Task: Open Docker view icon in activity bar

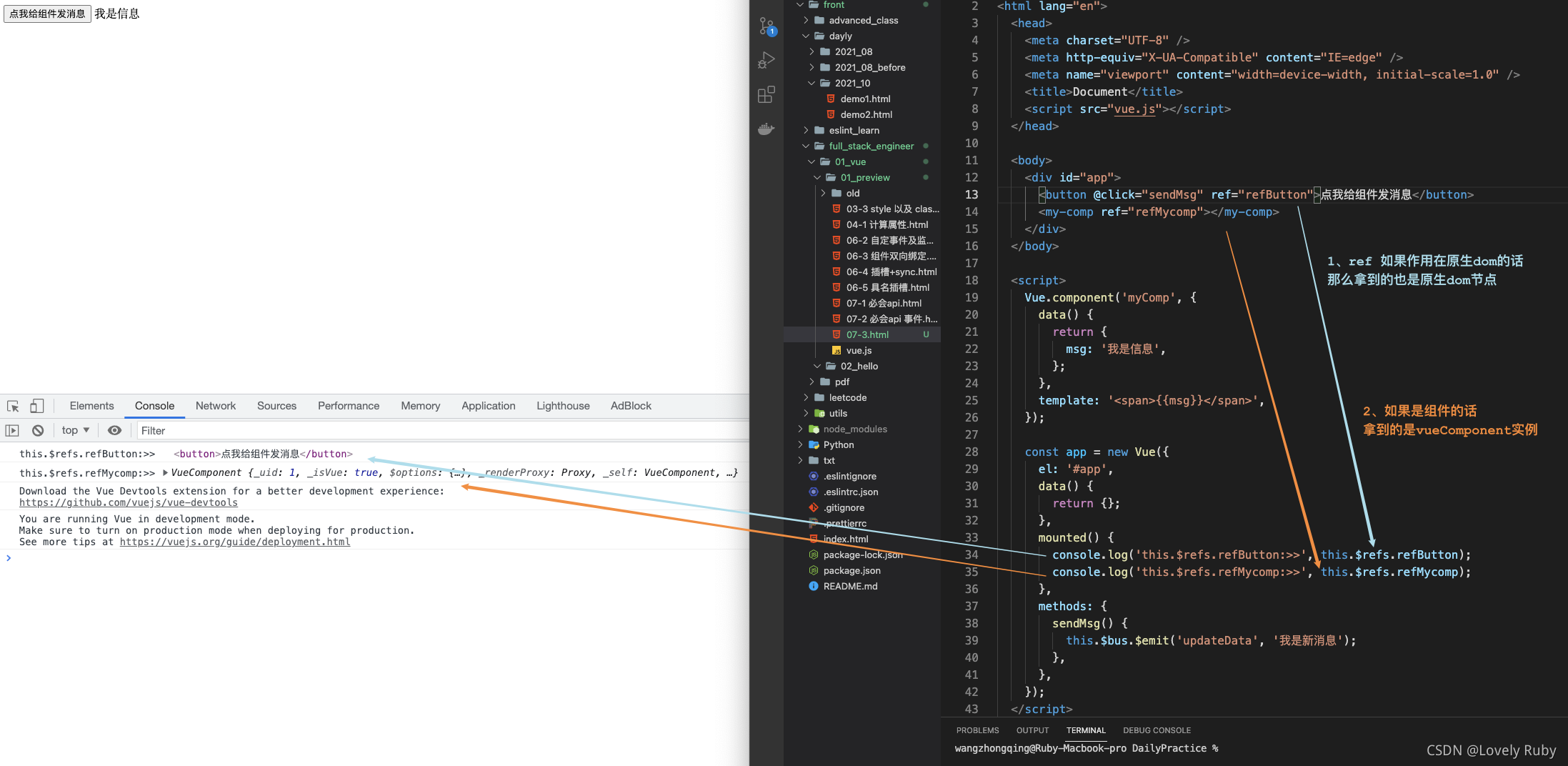Action: 766,129
